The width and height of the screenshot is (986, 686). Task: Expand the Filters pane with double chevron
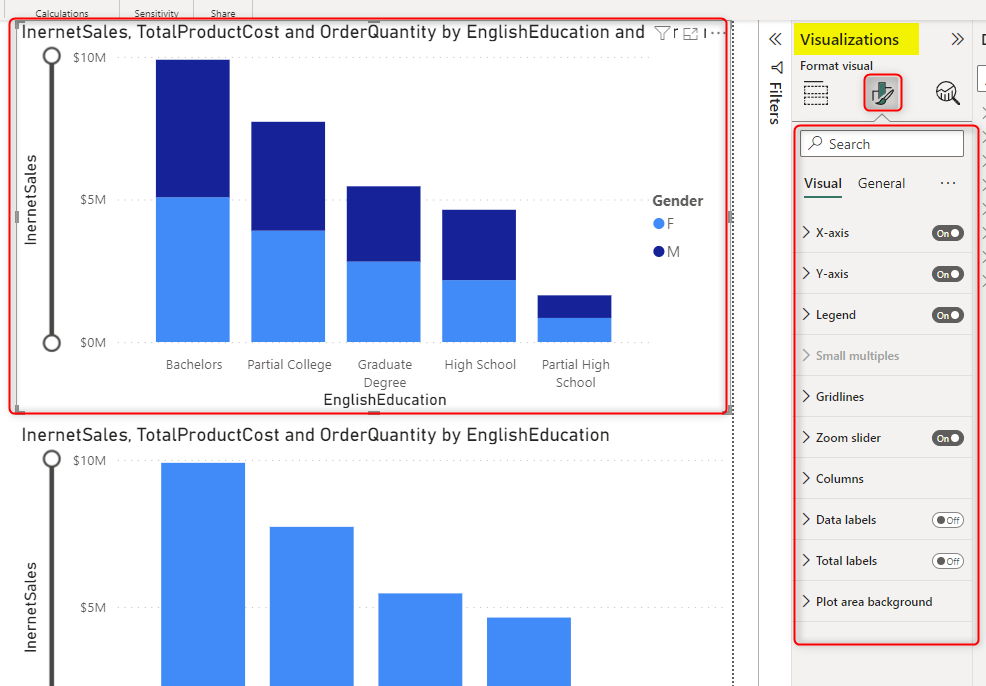[x=774, y=39]
